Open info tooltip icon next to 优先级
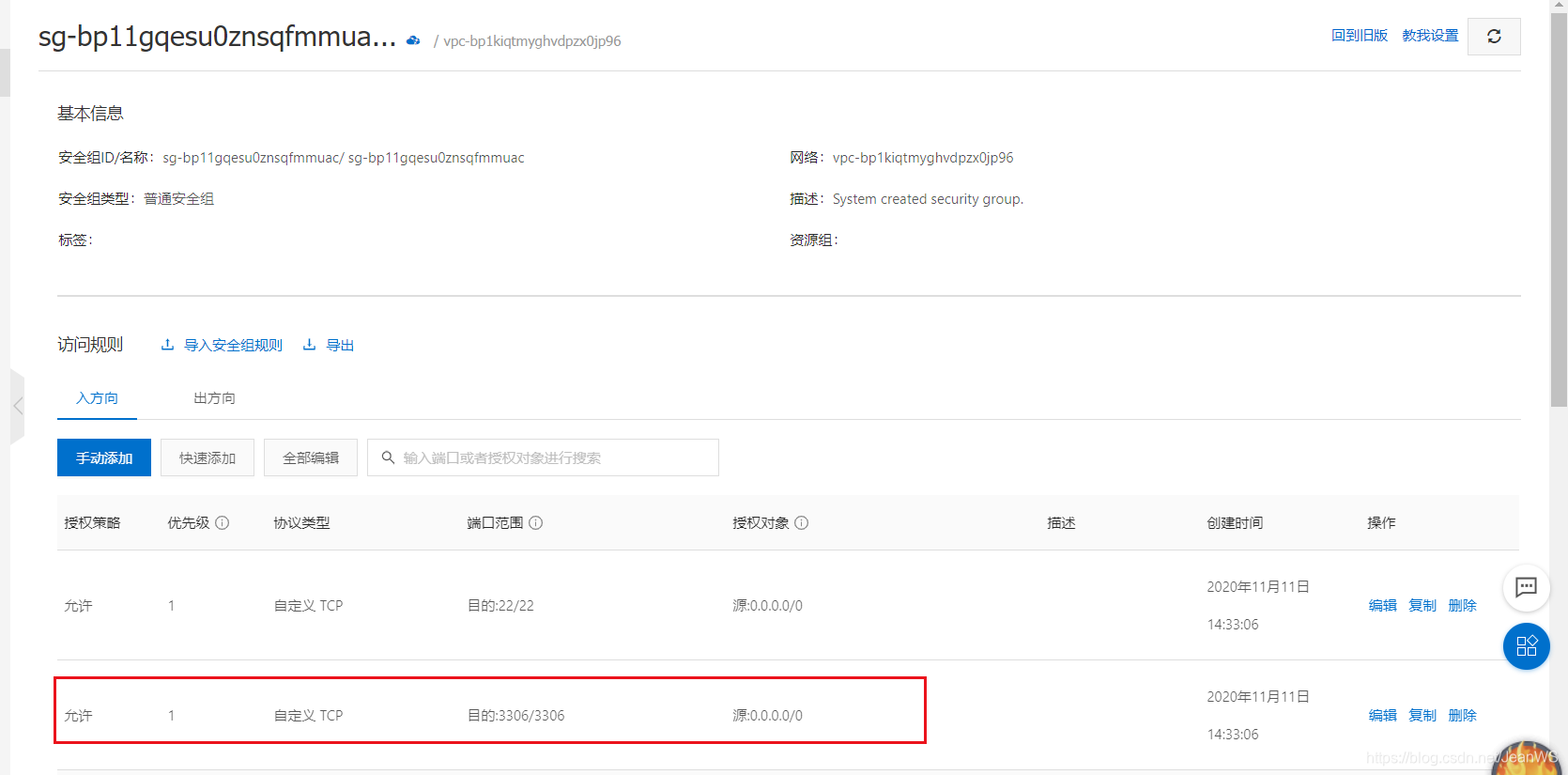The image size is (1568, 775). (223, 523)
